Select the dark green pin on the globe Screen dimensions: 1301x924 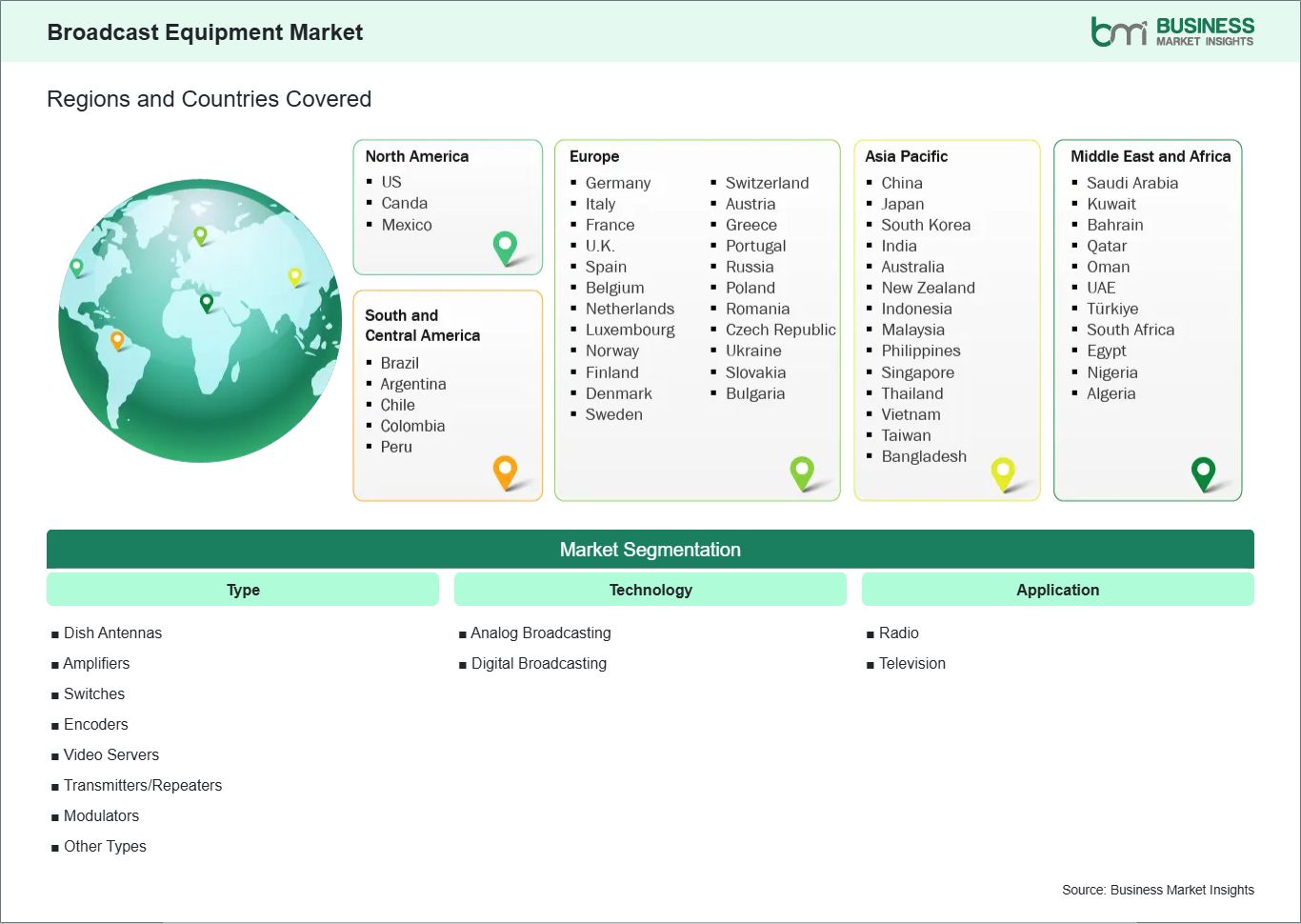207,302
